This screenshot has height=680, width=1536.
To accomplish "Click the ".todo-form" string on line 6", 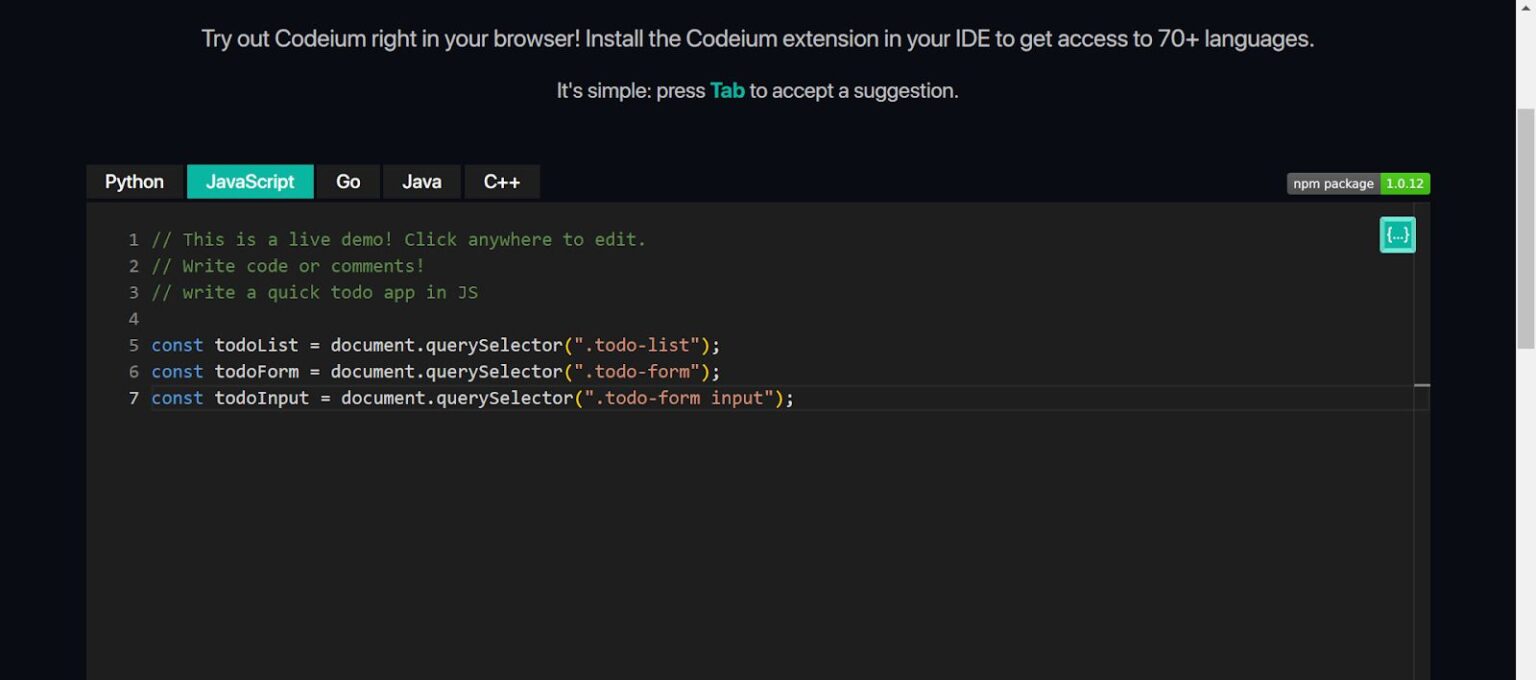I will click(639, 371).
